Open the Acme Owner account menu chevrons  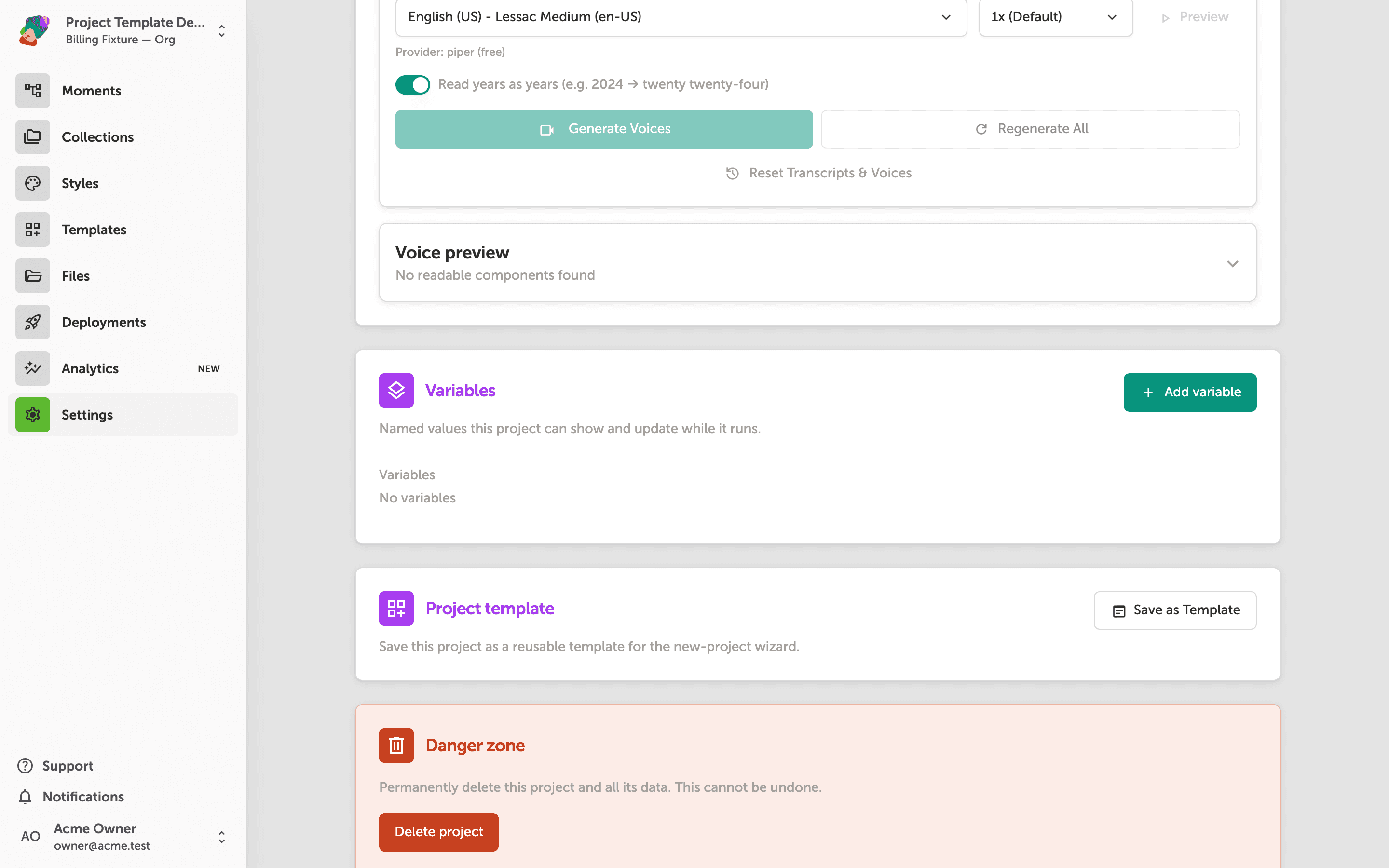pyautogui.click(x=221, y=837)
